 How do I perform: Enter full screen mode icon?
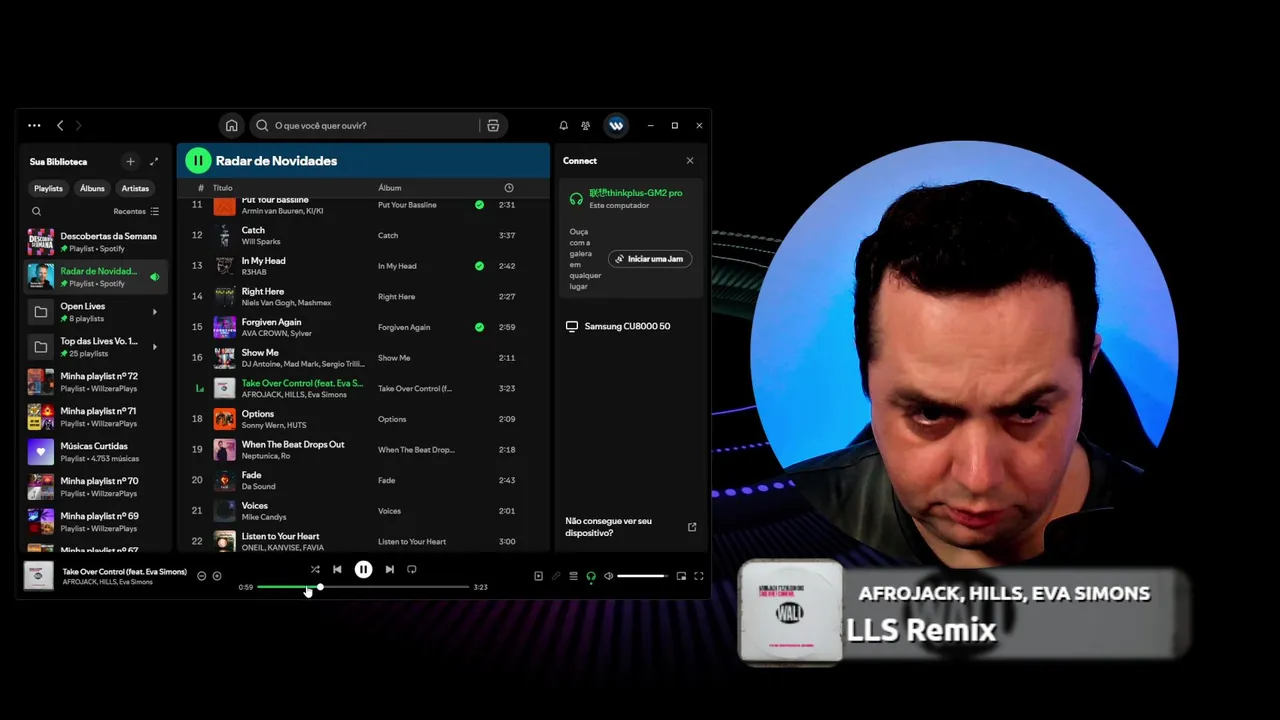(x=699, y=576)
